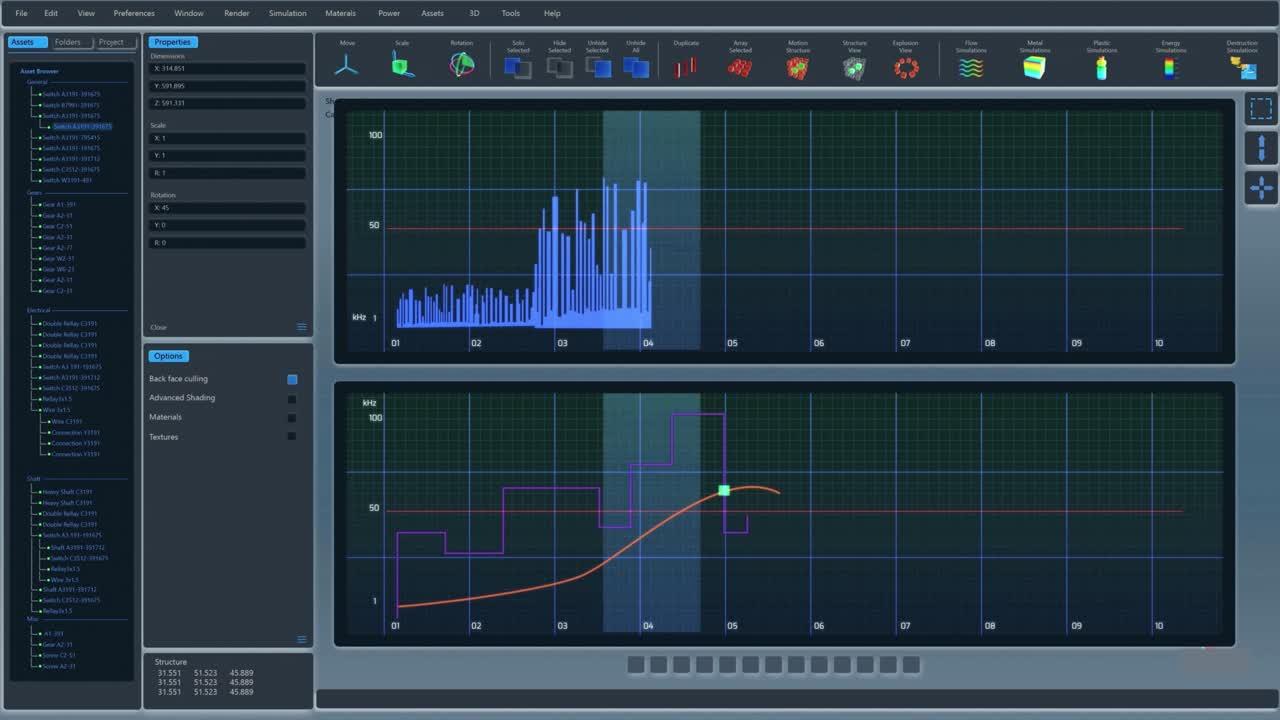
Task: Click the Rotation X value field
Action: pos(228,208)
